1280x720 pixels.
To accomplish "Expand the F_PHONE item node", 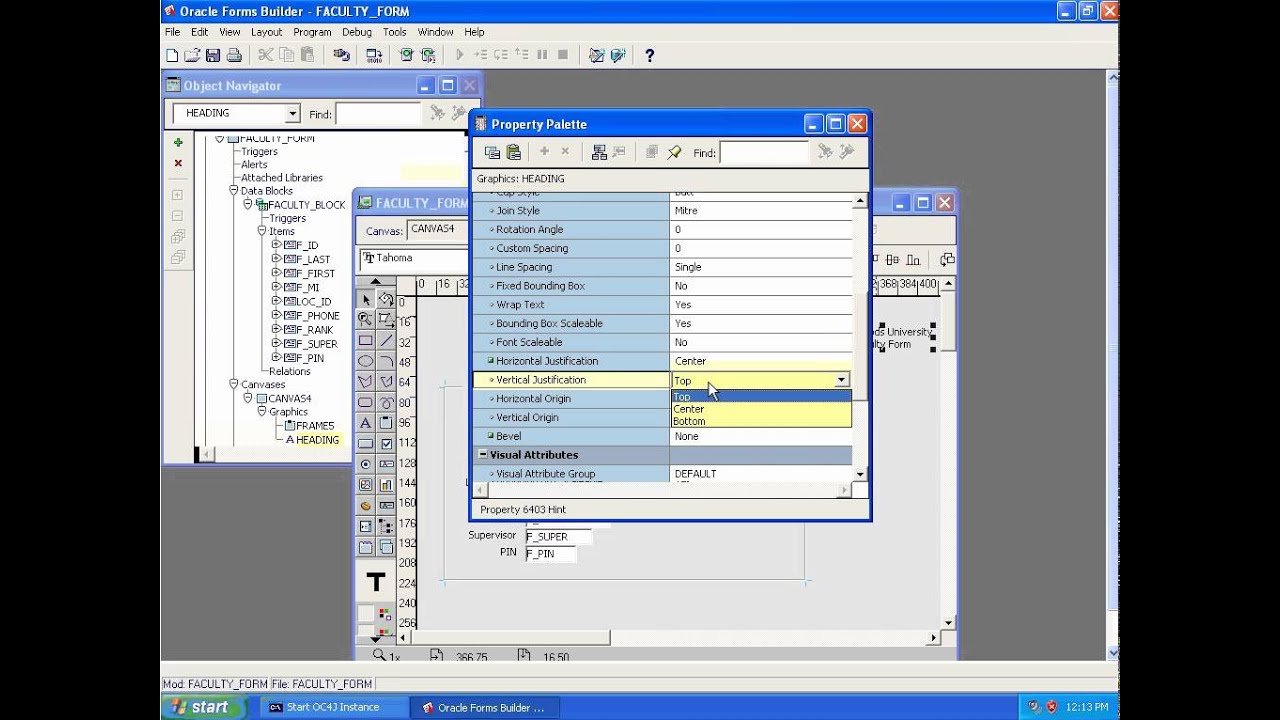I will pyautogui.click(x=276, y=315).
